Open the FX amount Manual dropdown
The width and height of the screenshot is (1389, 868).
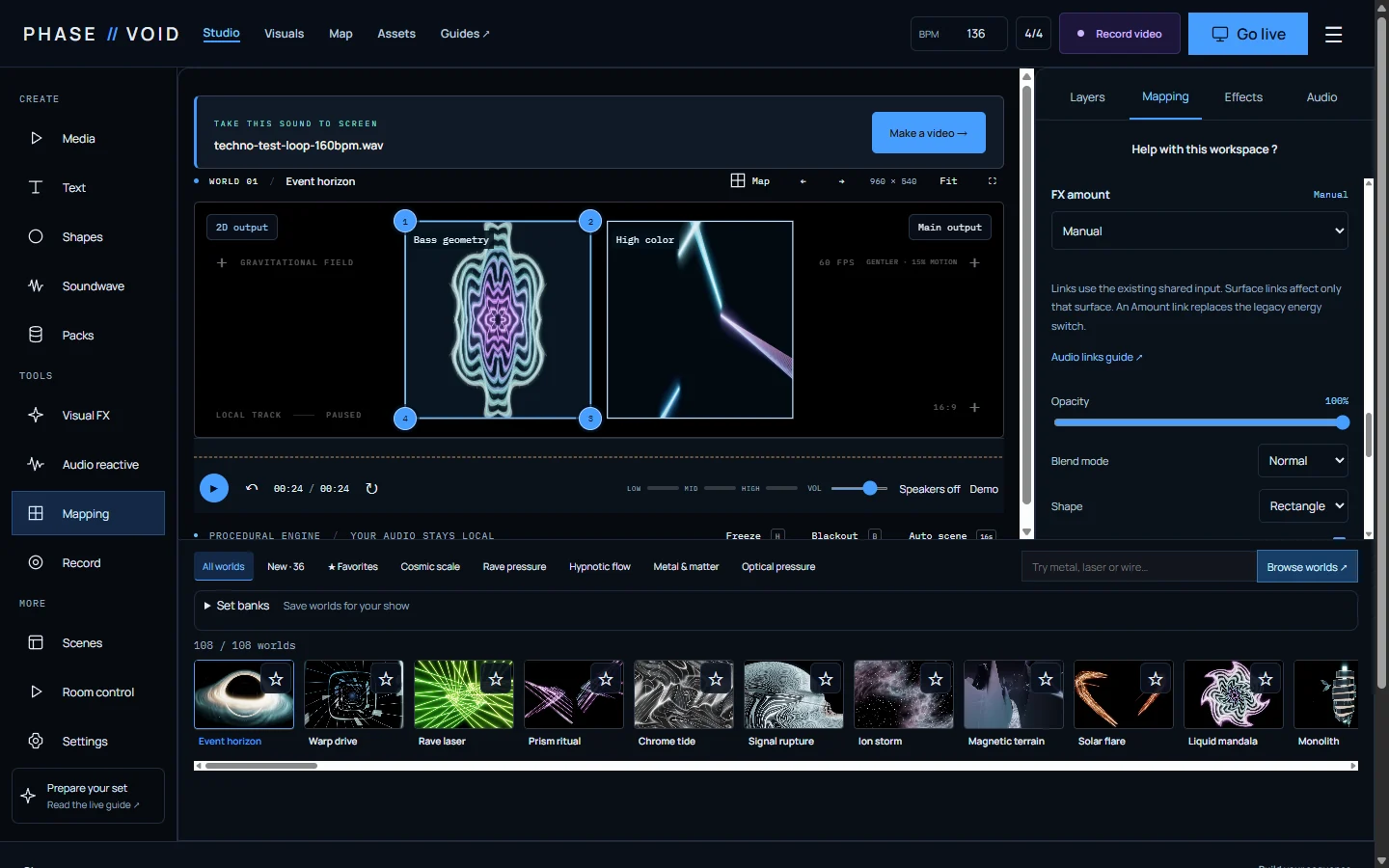[1199, 231]
